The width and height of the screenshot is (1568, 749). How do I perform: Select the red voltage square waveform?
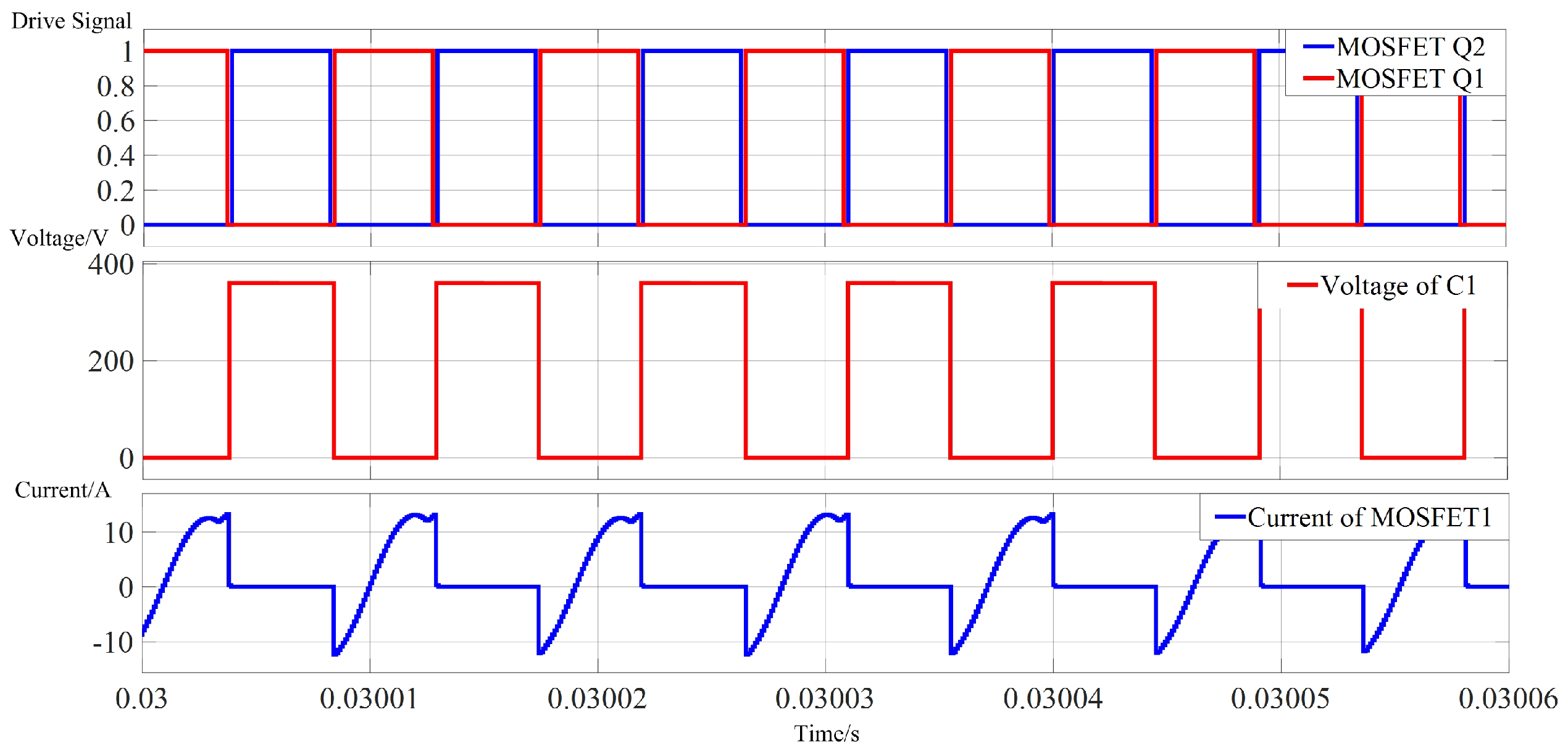(278, 284)
